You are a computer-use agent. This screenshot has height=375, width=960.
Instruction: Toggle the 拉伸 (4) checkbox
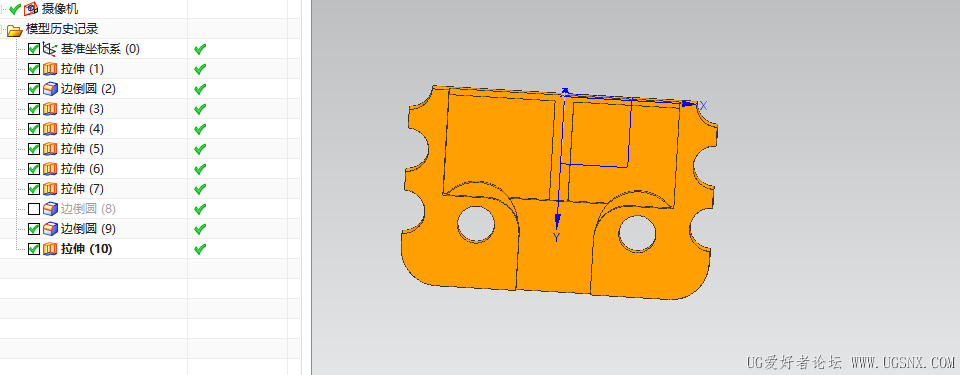pos(34,129)
